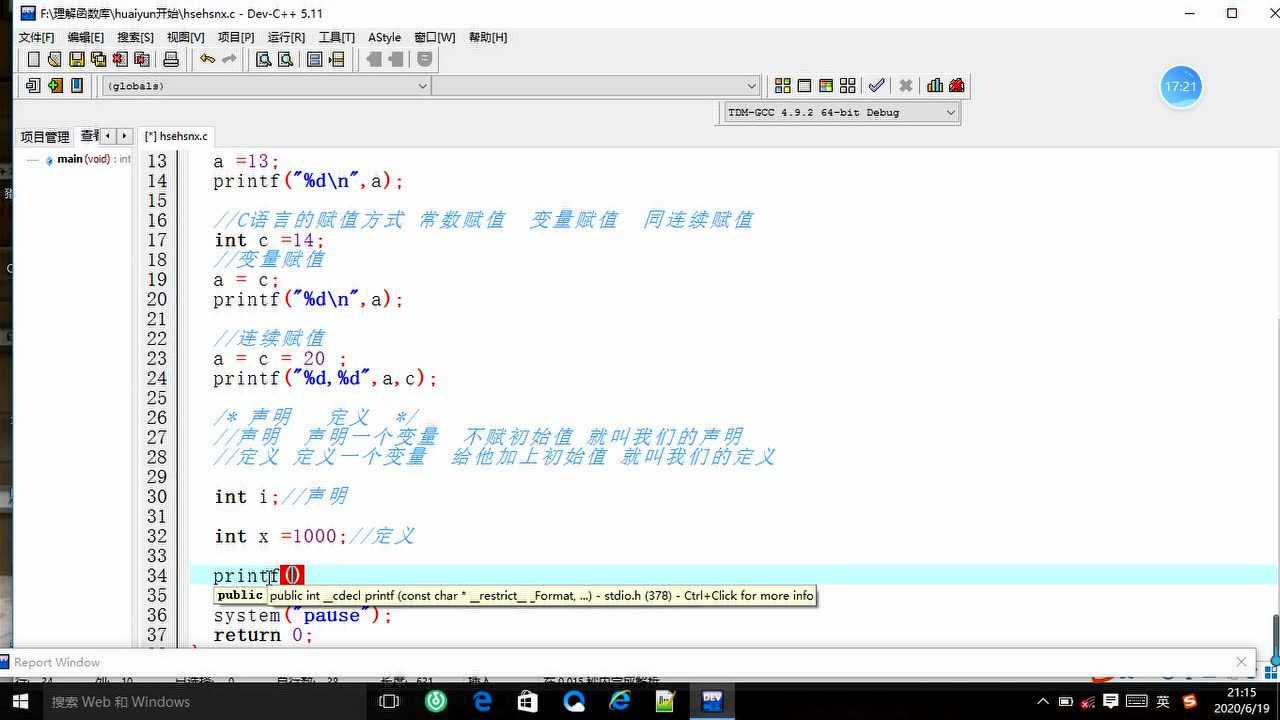
Task: Open the 视图[V] menu
Action: (x=185, y=37)
